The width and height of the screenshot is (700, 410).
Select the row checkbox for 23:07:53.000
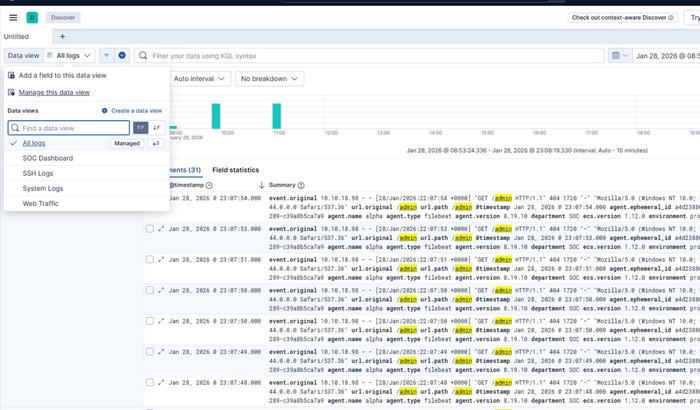pos(150,229)
